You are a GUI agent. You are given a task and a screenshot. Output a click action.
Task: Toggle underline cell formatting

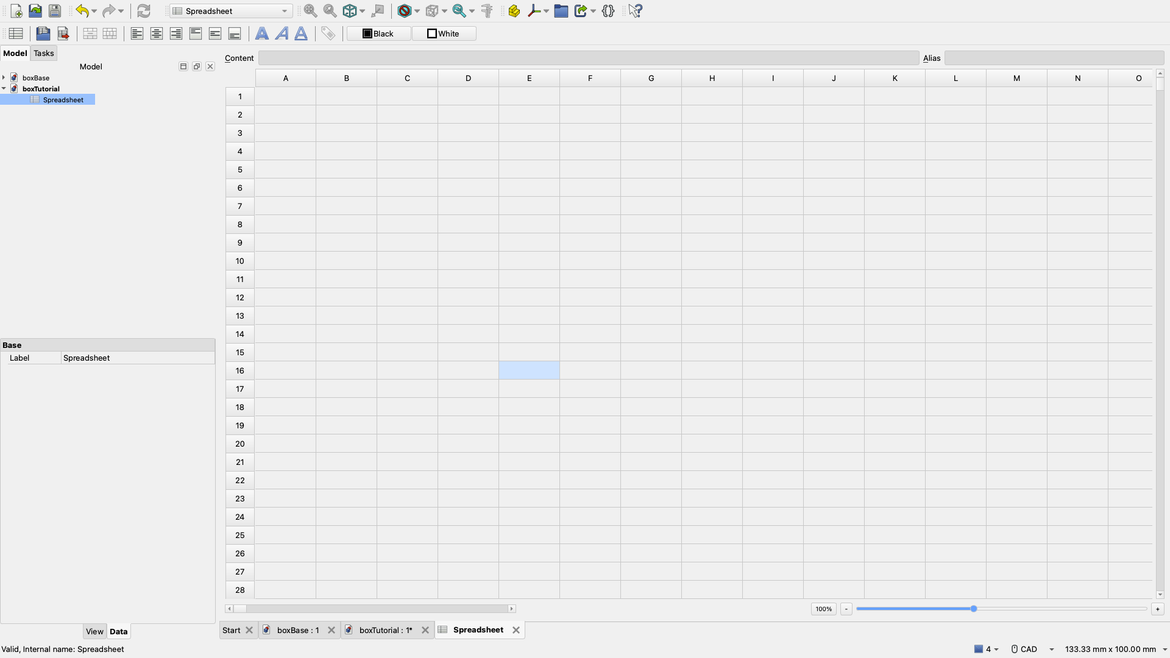[301, 33]
